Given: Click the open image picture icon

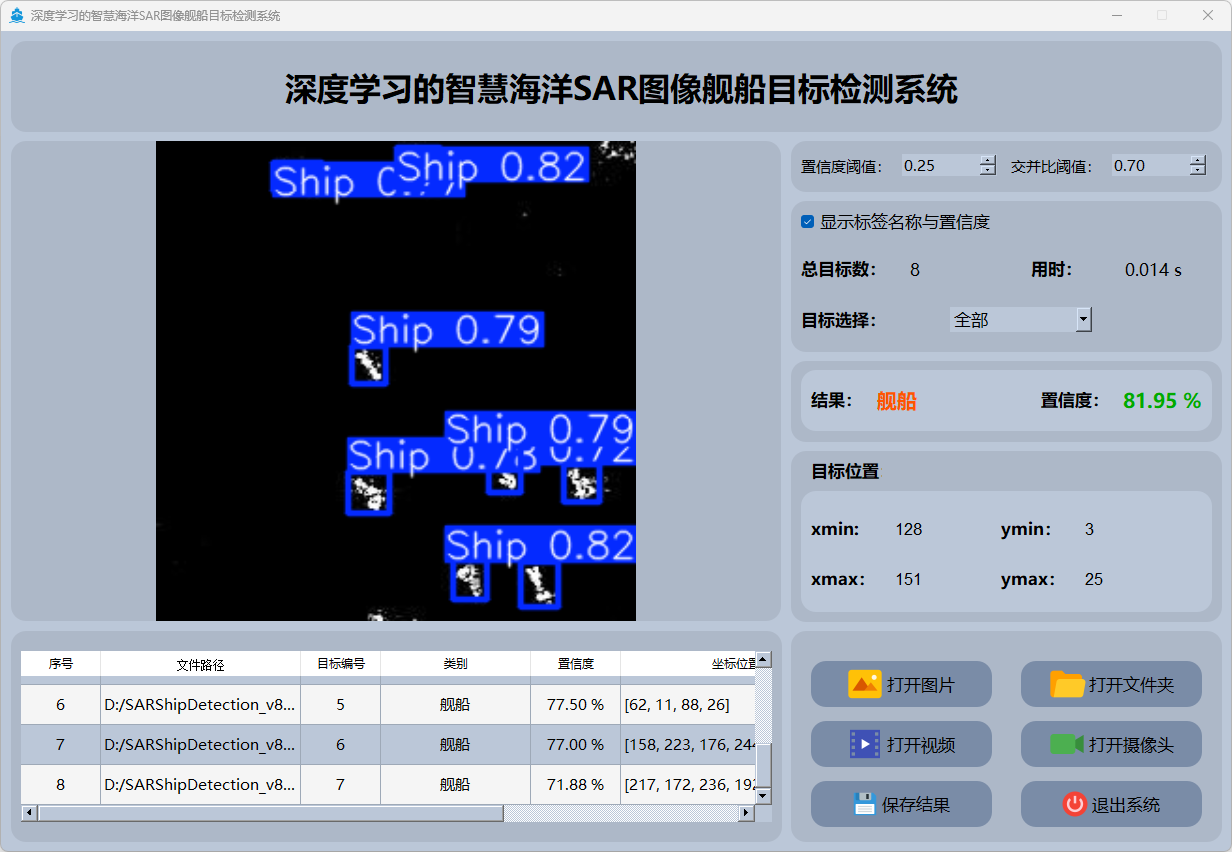Looking at the screenshot, I should [865, 684].
